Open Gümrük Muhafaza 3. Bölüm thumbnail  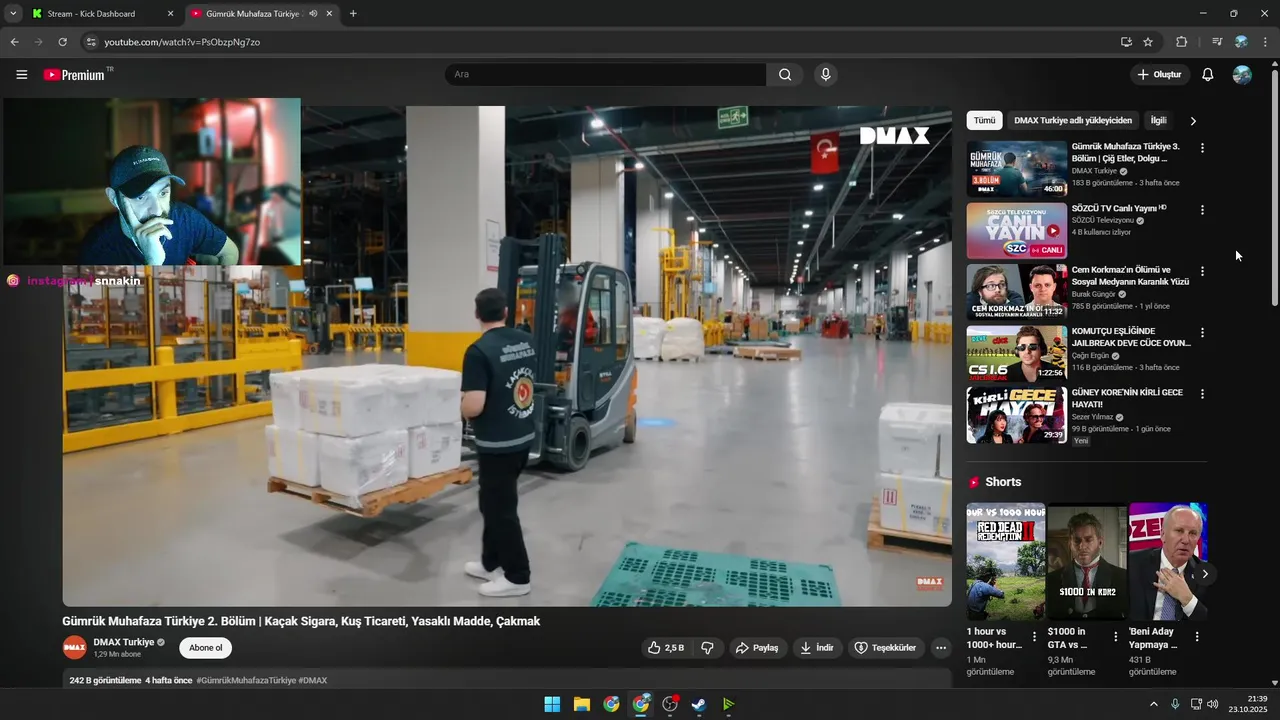(1016, 168)
